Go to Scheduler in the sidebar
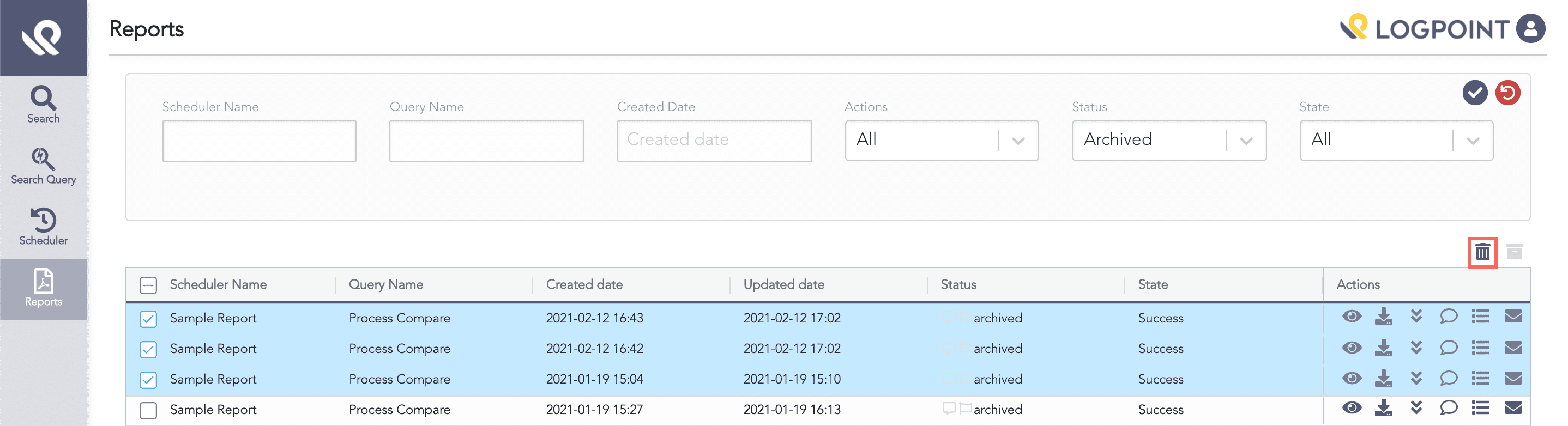 coord(43,227)
